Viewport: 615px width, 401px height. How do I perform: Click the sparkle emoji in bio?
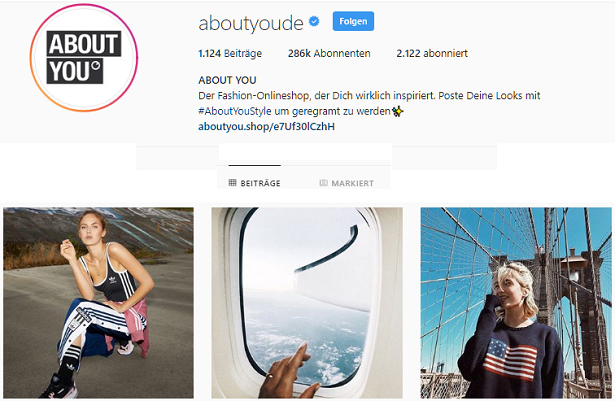click(398, 112)
